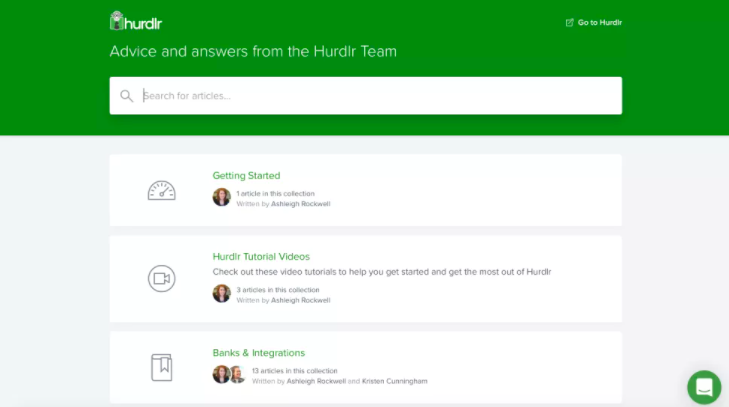
Task: Click the video camera icon for Tutorial Videos
Action: (x=161, y=279)
